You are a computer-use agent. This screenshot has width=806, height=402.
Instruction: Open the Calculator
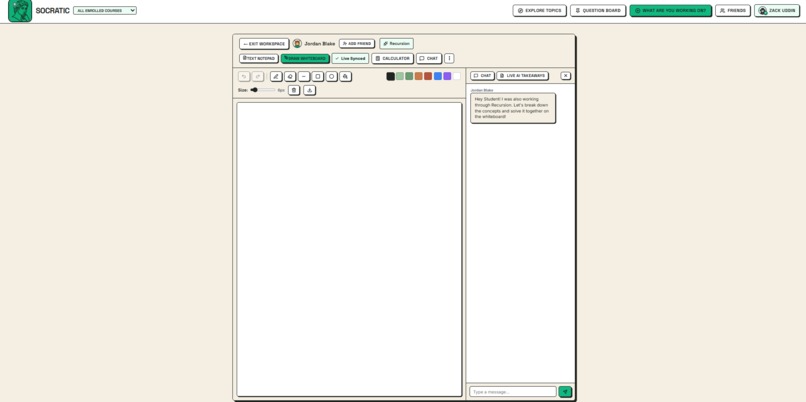[392, 59]
